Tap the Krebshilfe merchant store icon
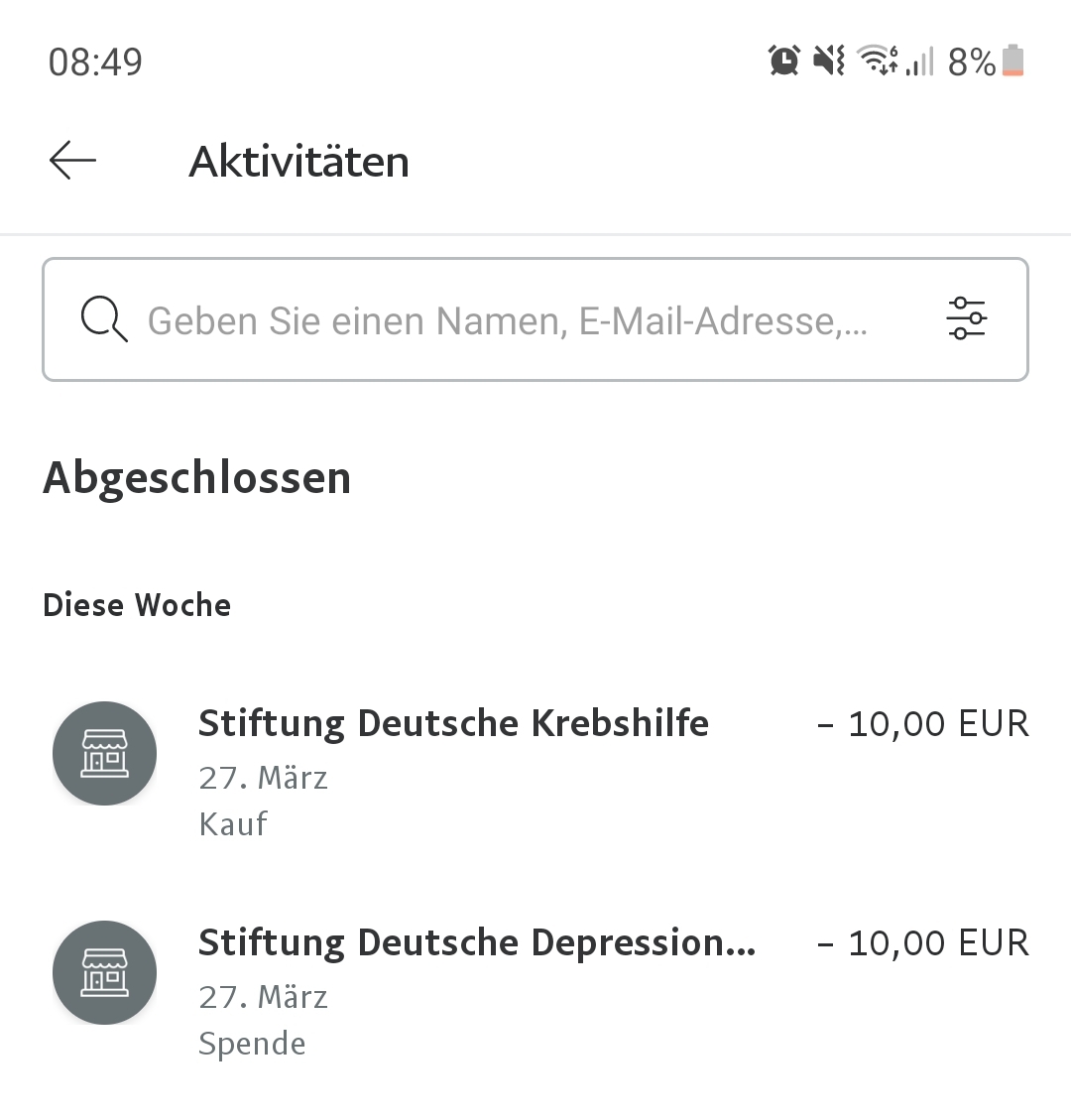This screenshot has height=1120, width=1071. (104, 753)
